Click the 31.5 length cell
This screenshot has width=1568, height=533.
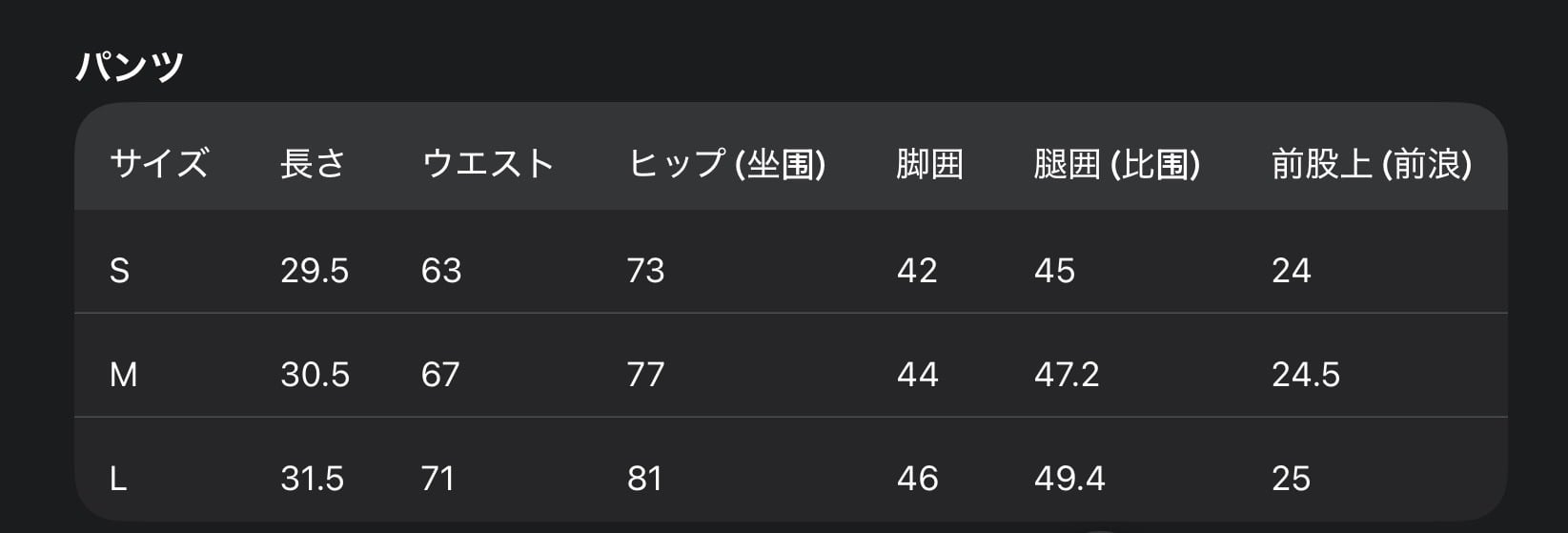[x=313, y=478]
